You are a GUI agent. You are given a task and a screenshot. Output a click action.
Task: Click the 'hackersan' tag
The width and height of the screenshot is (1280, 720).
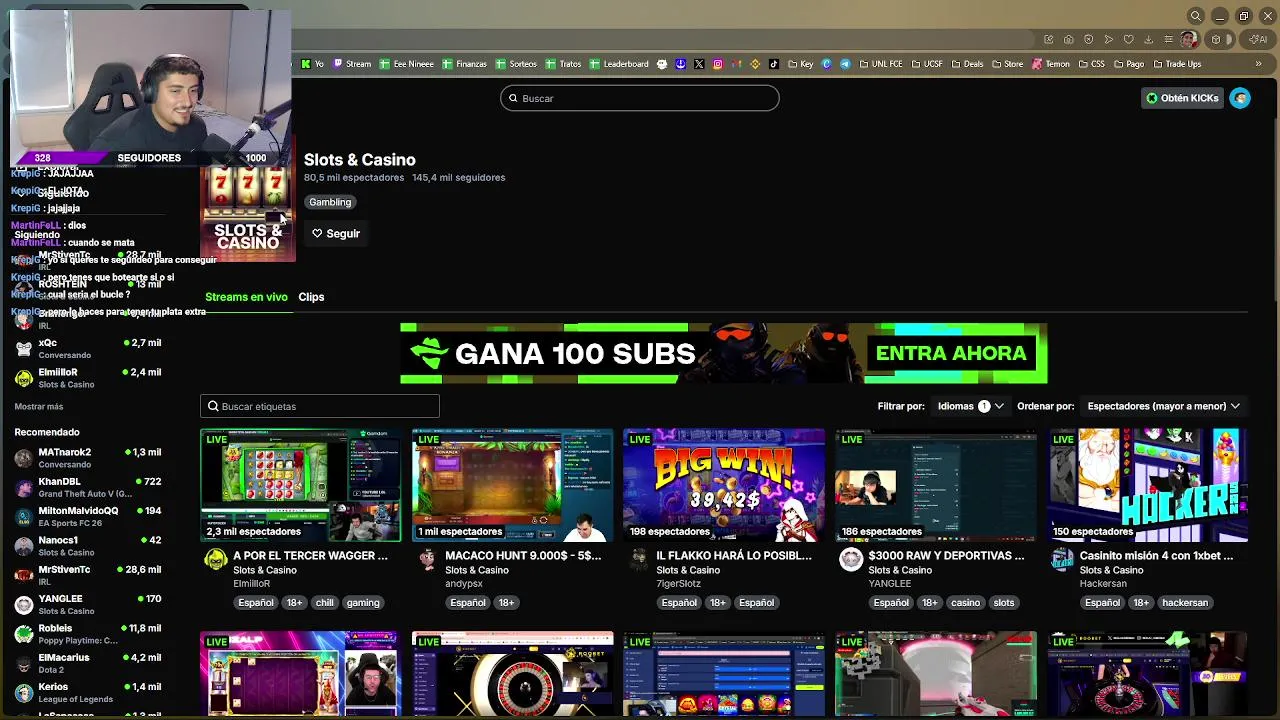coord(1185,603)
